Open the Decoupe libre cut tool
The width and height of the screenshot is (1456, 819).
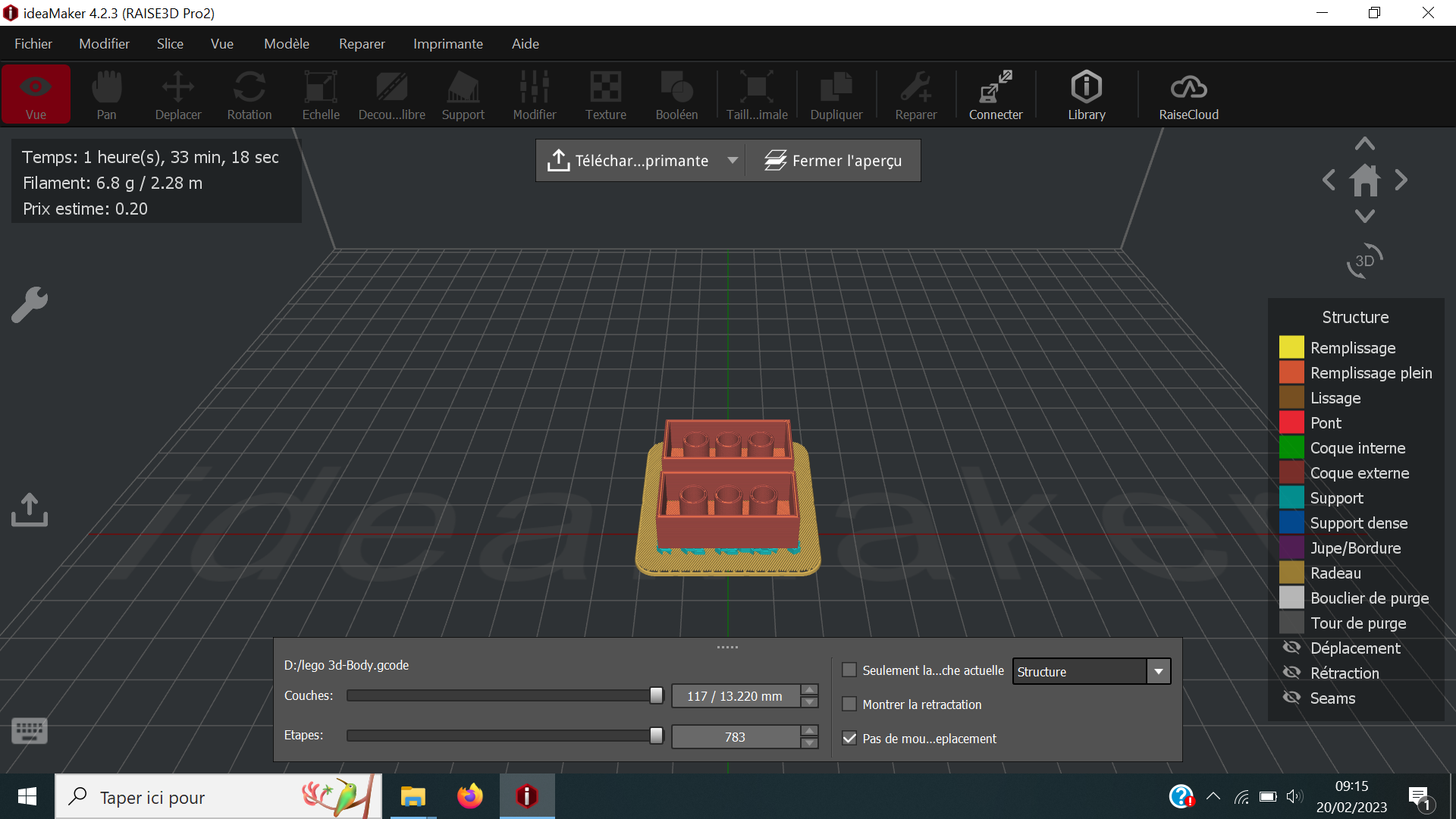pos(392,95)
